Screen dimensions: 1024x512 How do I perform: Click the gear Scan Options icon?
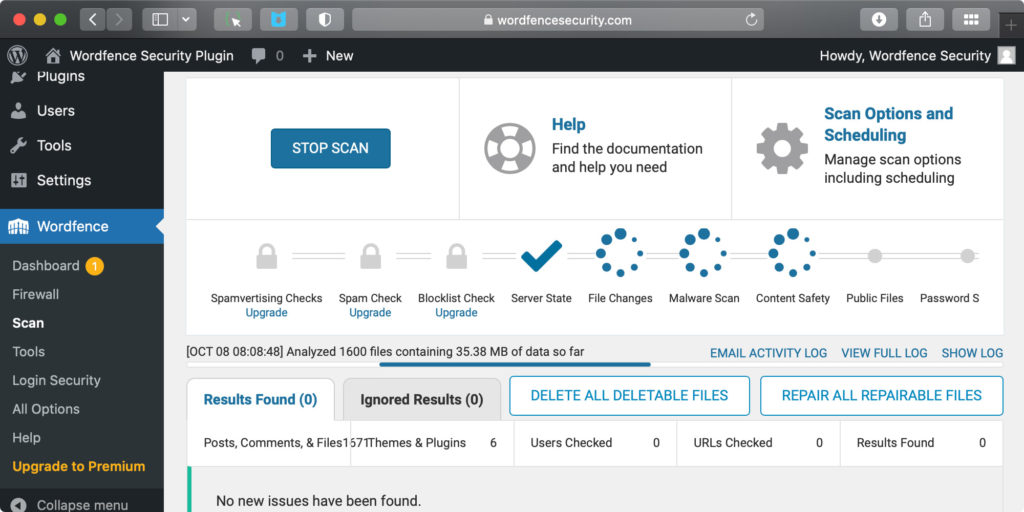click(x=782, y=148)
